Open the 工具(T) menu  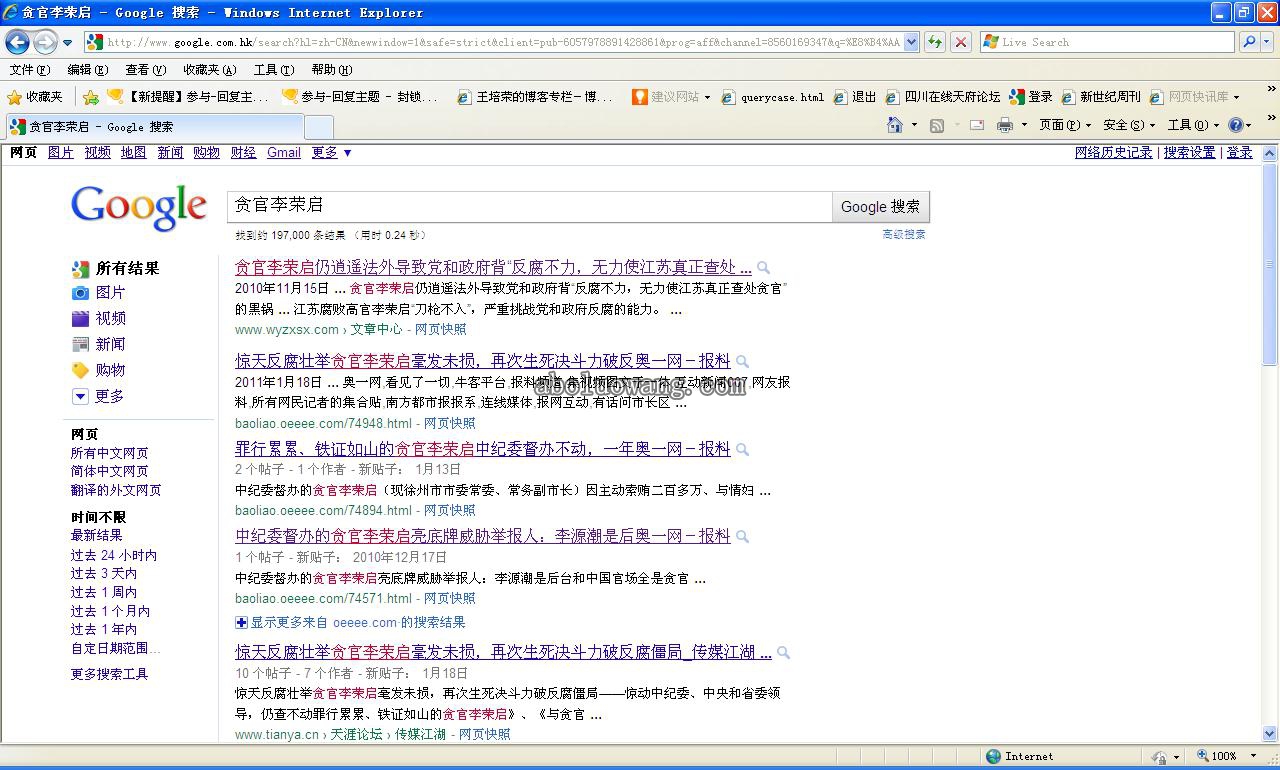273,70
